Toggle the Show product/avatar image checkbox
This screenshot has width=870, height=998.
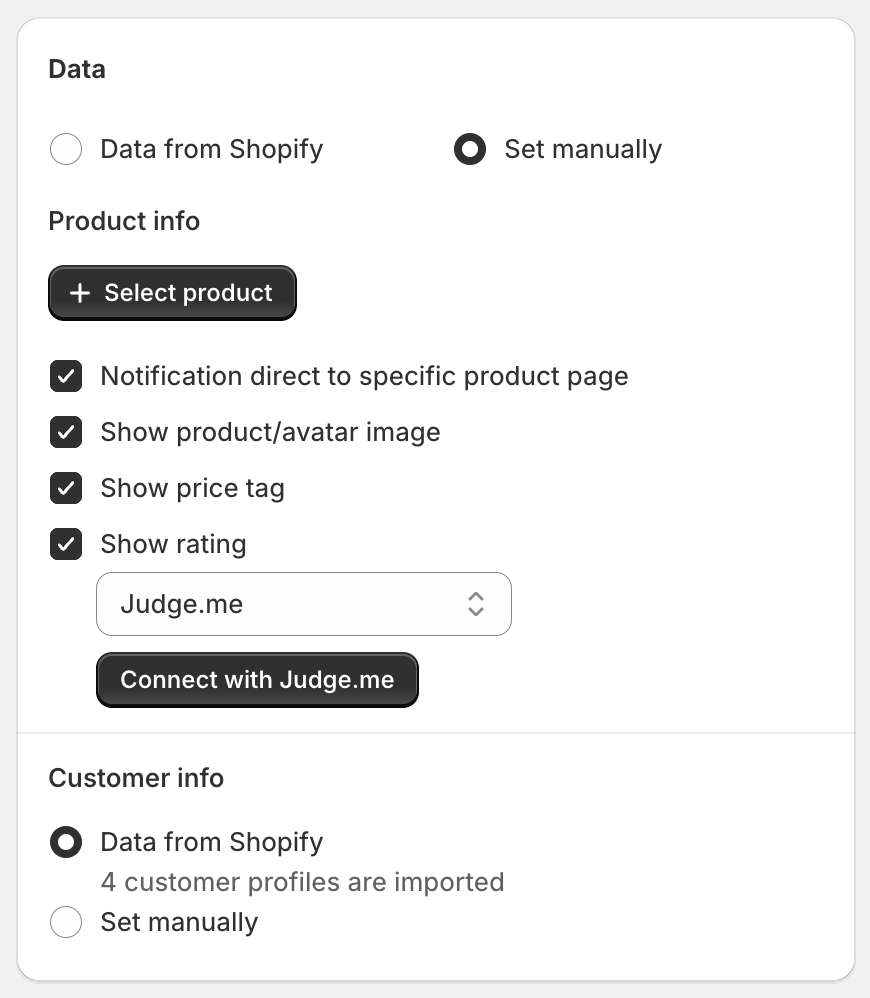66,433
